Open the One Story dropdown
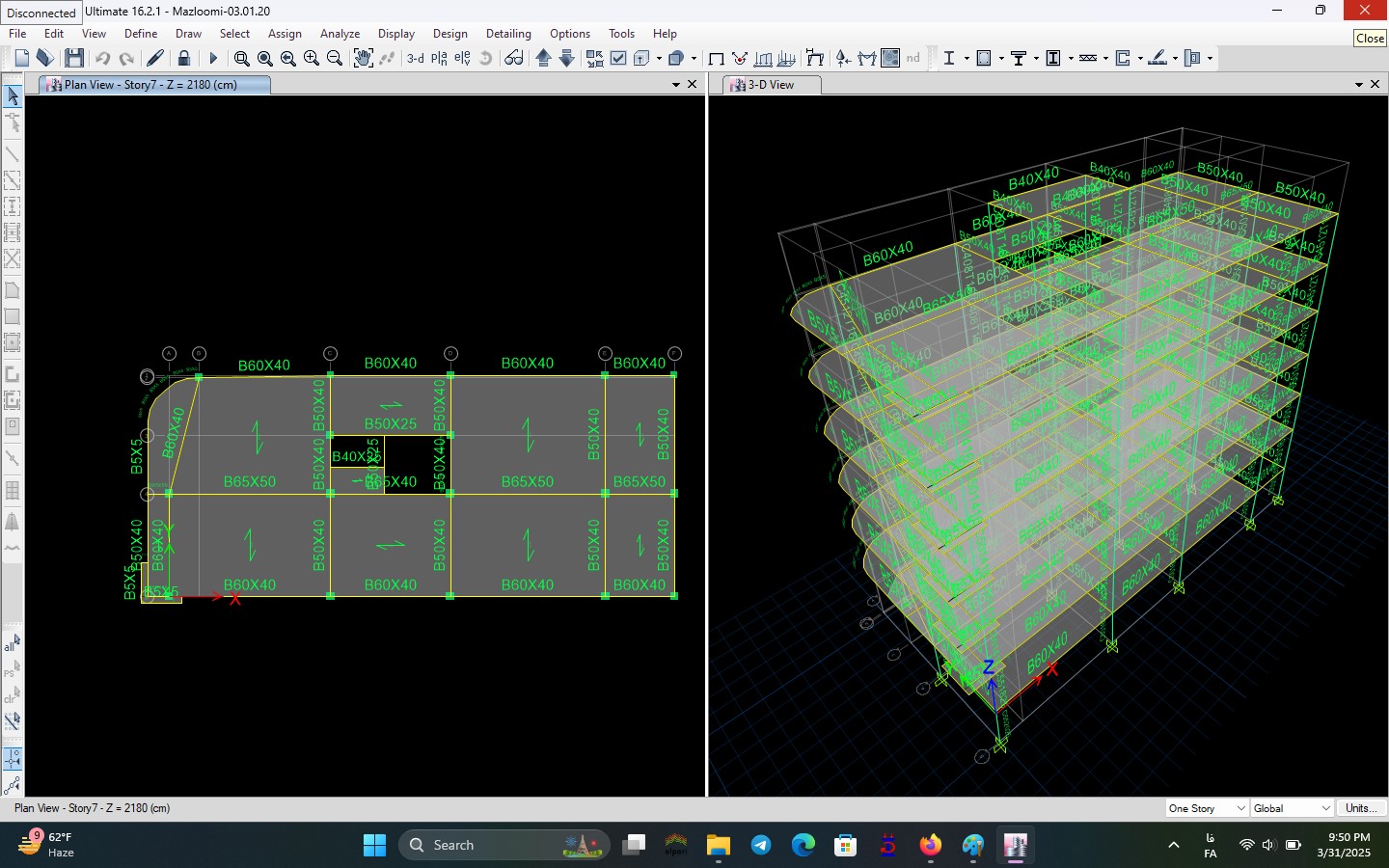1389x868 pixels. click(x=1206, y=808)
